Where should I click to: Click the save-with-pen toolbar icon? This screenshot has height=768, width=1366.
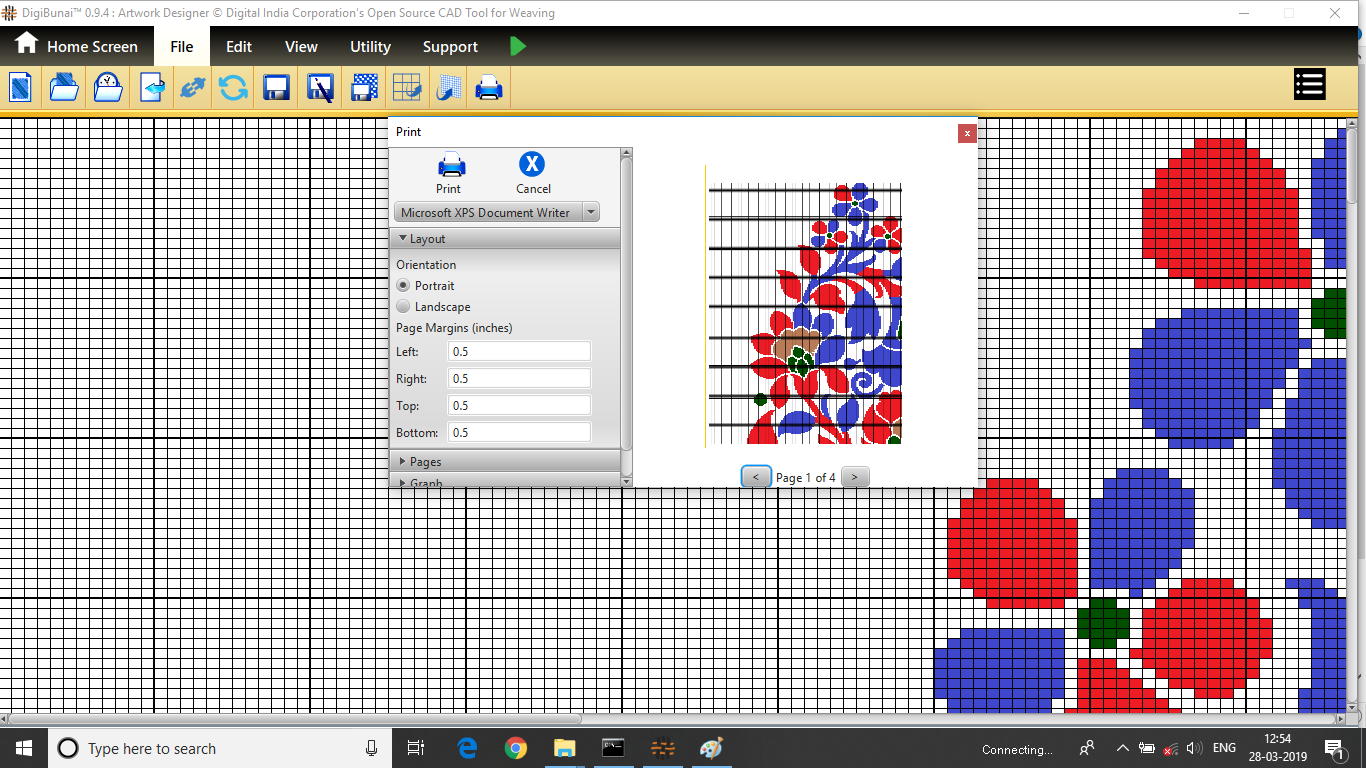tap(320, 88)
